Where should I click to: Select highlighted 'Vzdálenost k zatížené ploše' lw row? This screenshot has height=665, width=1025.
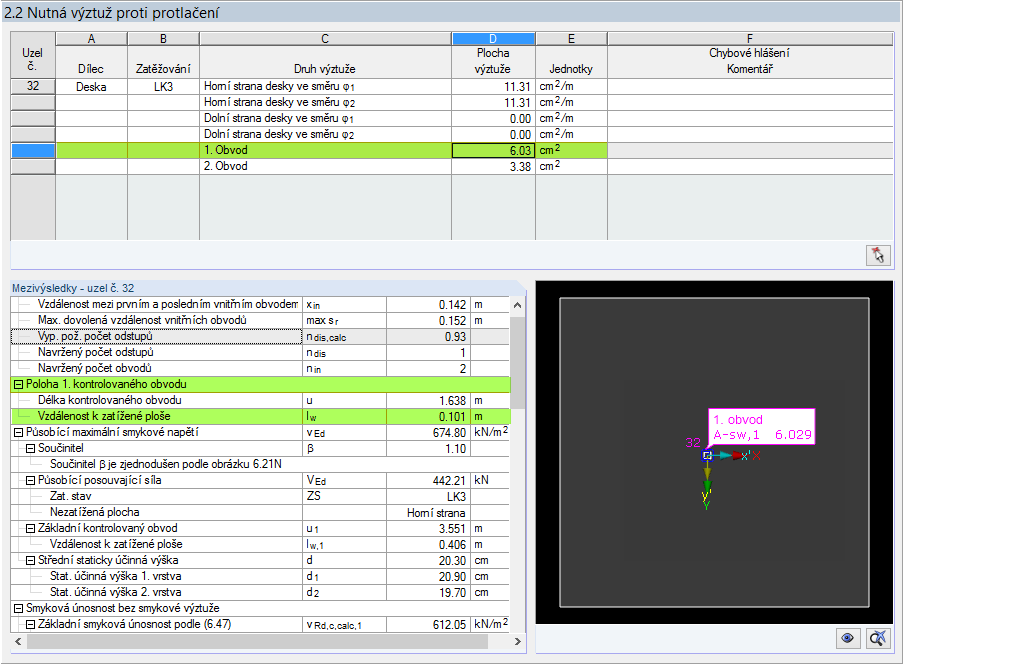click(260, 417)
